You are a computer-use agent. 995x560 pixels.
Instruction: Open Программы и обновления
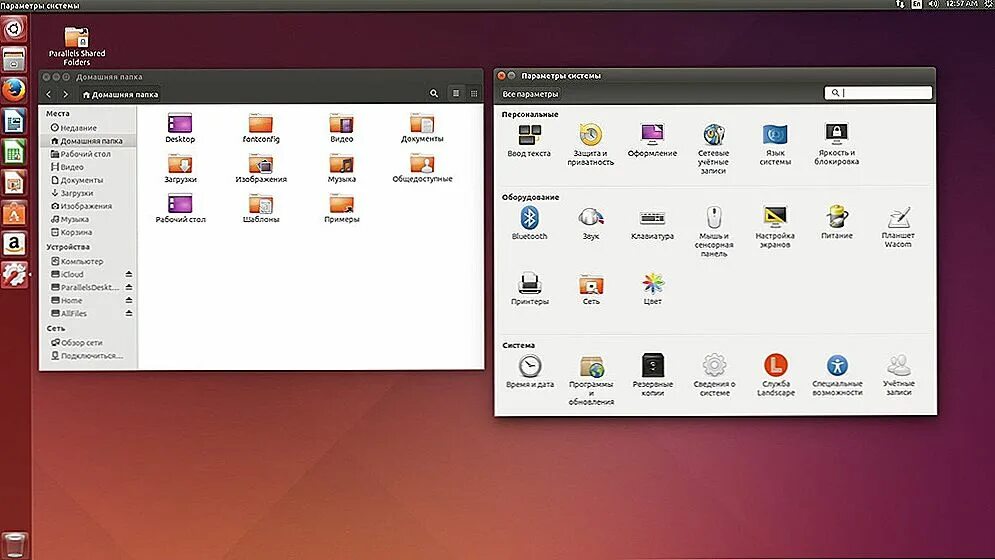point(591,380)
